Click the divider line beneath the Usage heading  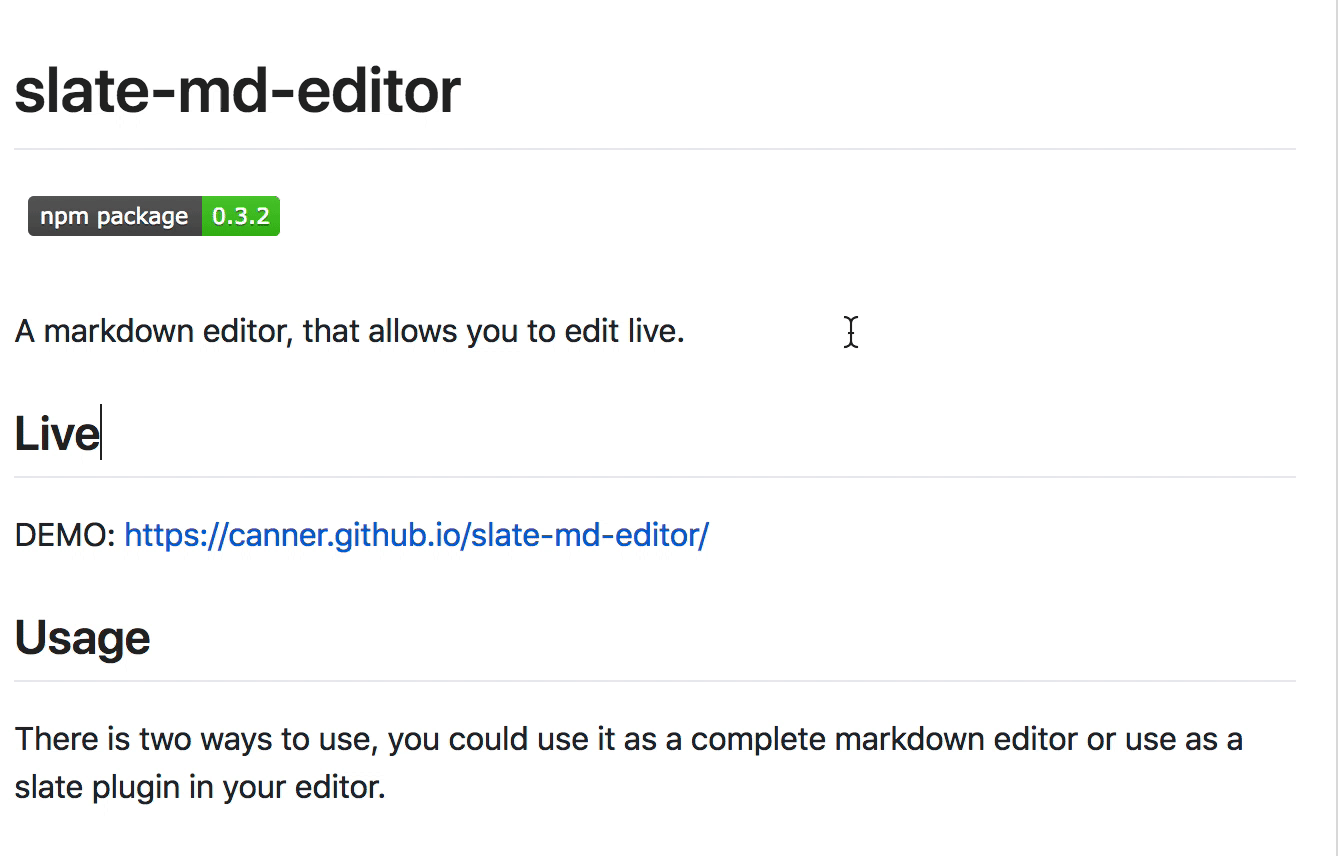655,681
